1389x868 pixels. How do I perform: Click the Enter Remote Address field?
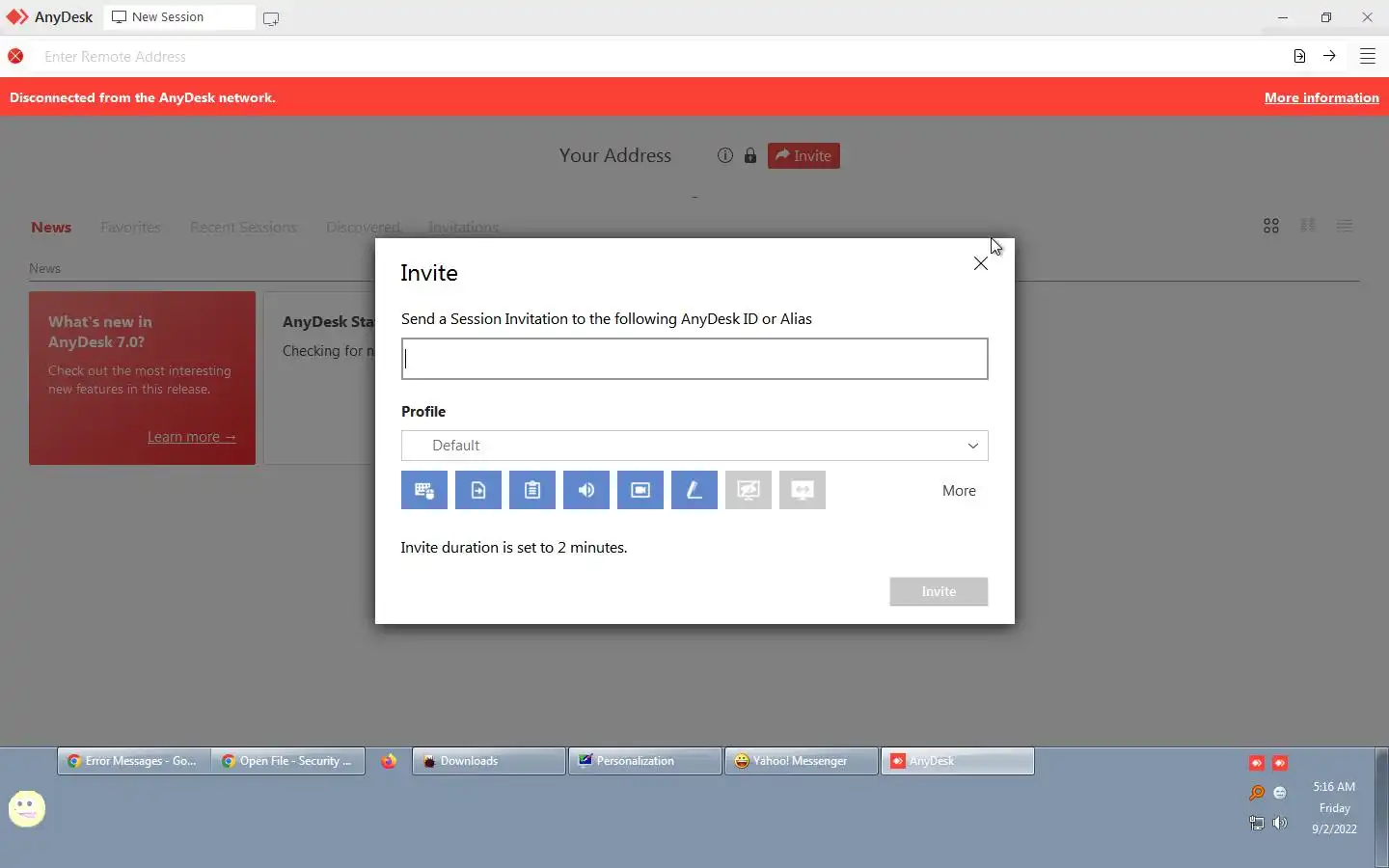656,57
